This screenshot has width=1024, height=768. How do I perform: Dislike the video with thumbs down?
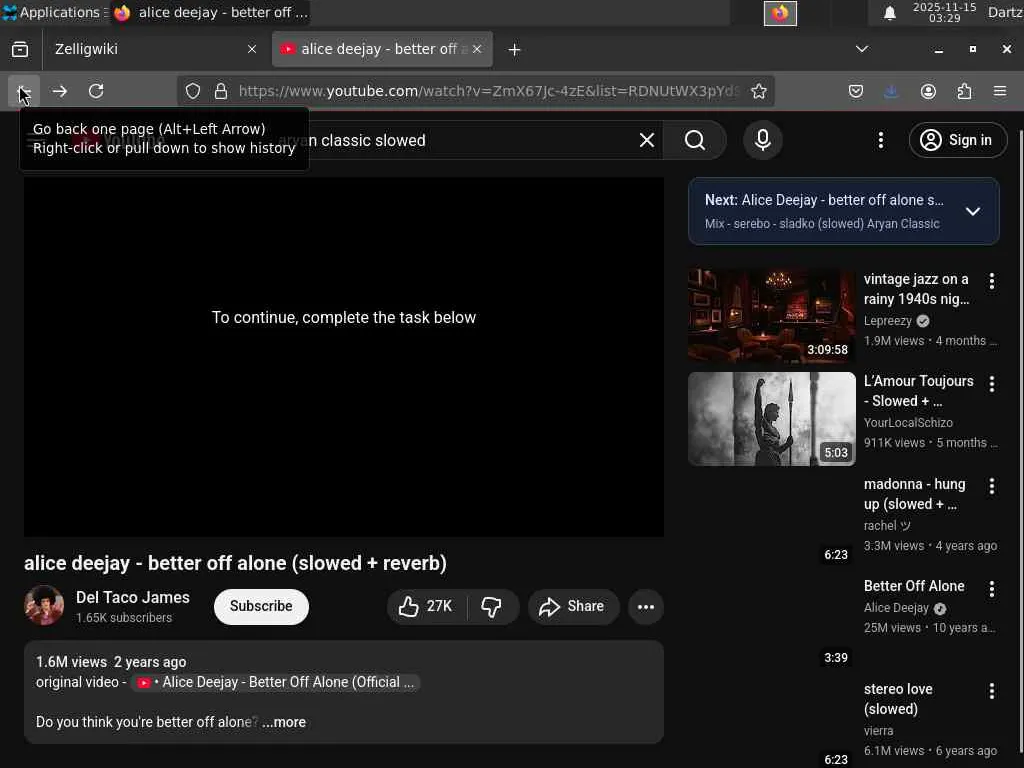coord(492,607)
